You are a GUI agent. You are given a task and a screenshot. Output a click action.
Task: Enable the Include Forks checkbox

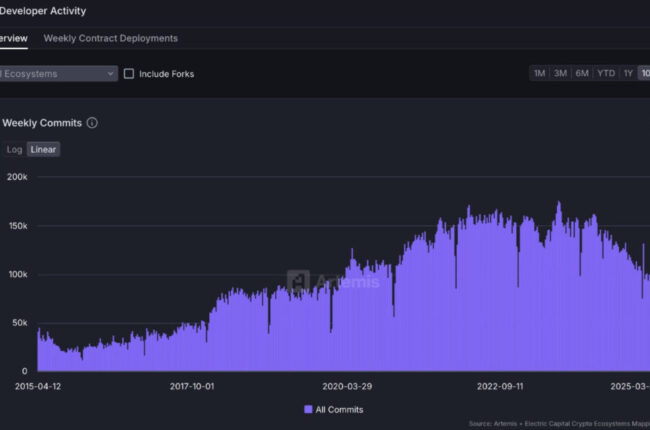[129, 74]
